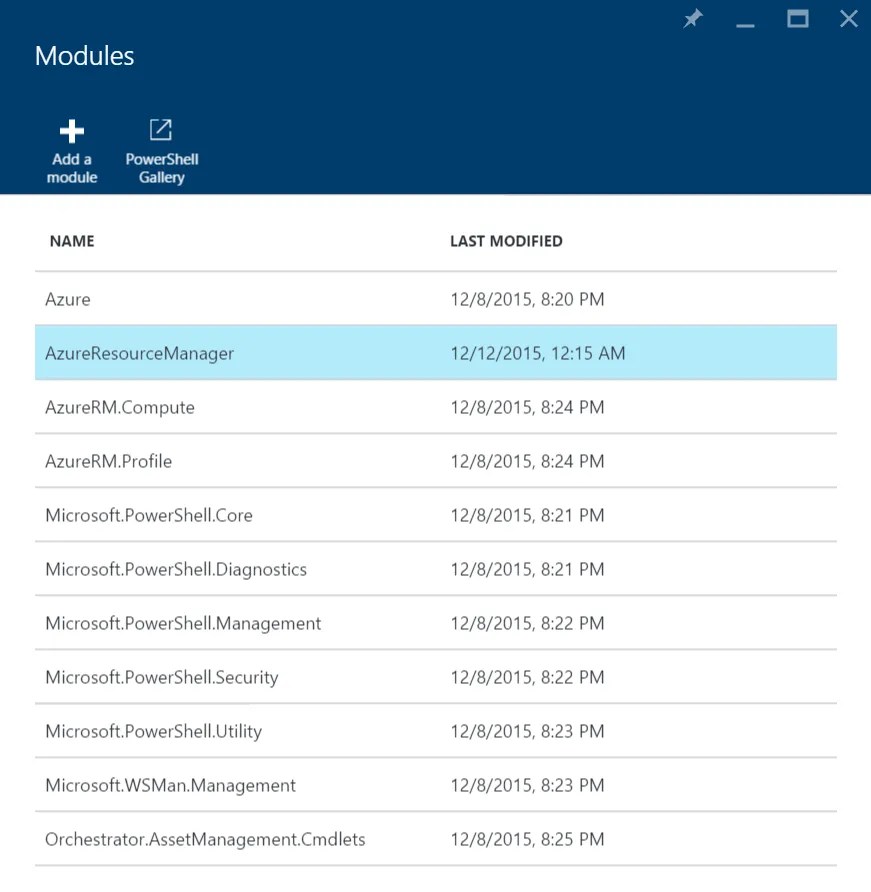Click the date in Microsoft.PowerShell.Diagnostics row
Screen dimensions: 871x892
coord(527,569)
